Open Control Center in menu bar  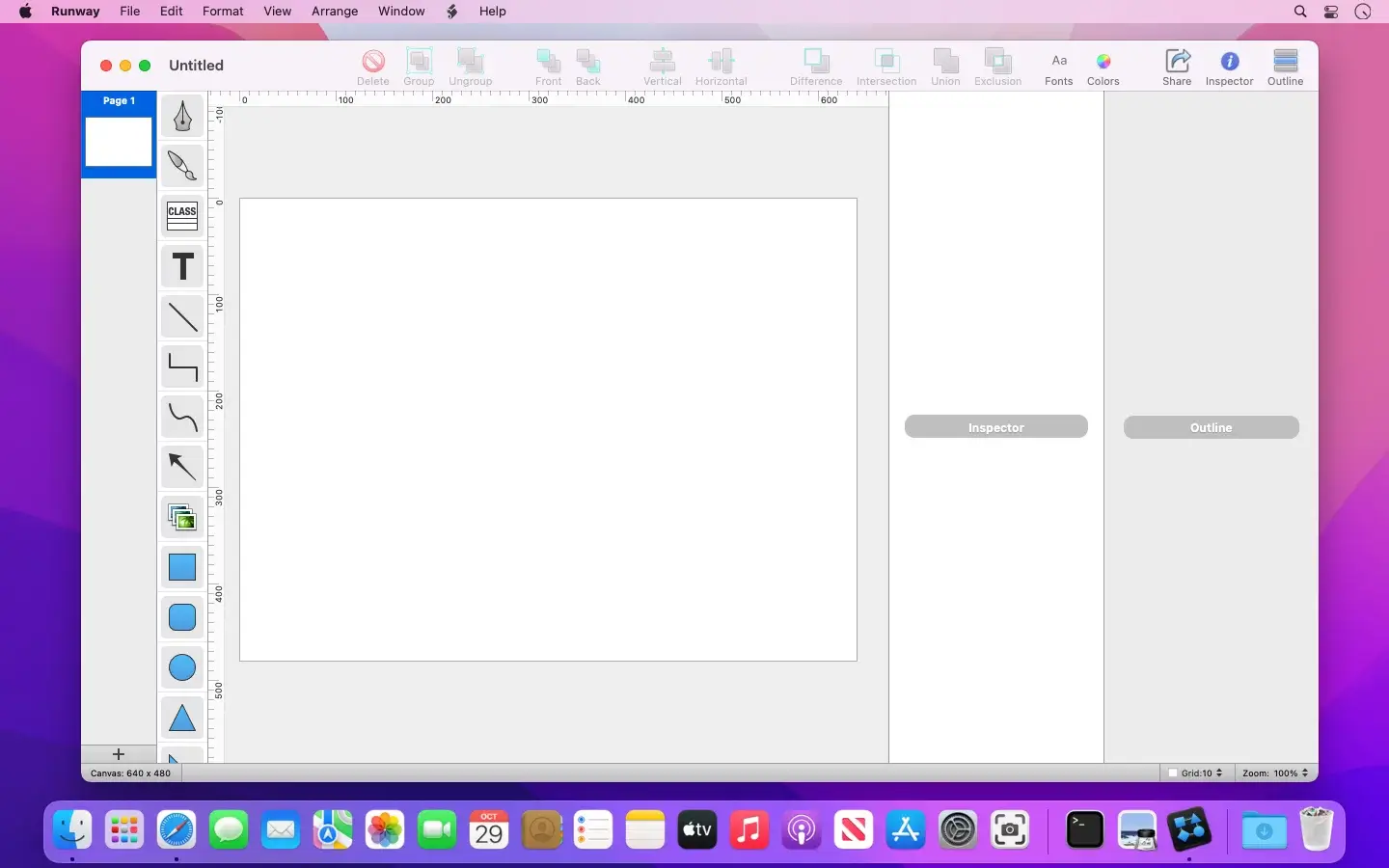click(1331, 12)
